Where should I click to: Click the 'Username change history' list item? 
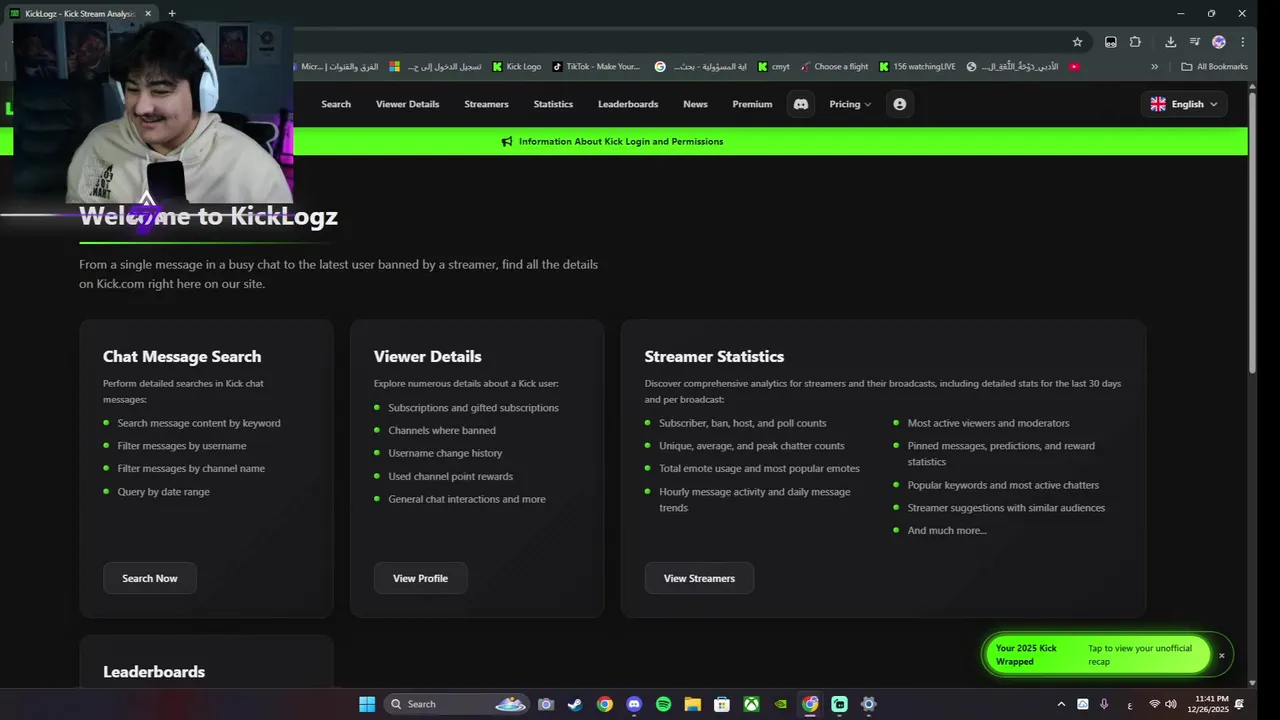coord(445,453)
